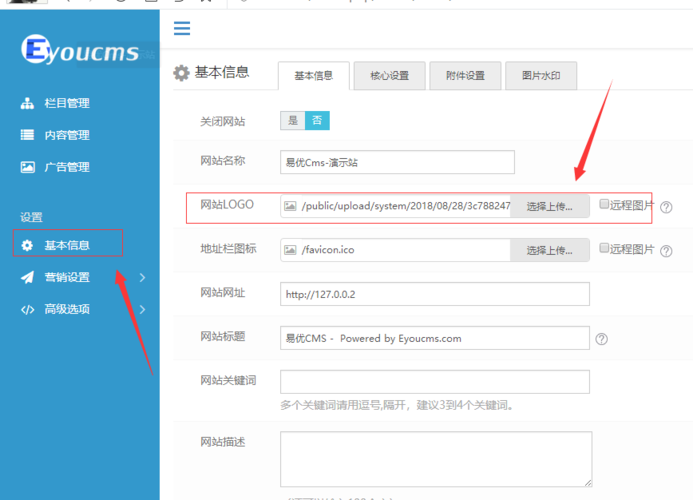Click the 网站网址 input field

click(435, 294)
